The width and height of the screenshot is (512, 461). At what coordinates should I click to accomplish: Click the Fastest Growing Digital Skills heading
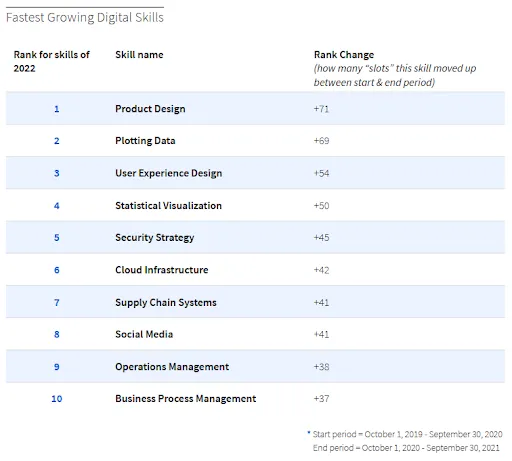click(x=85, y=17)
